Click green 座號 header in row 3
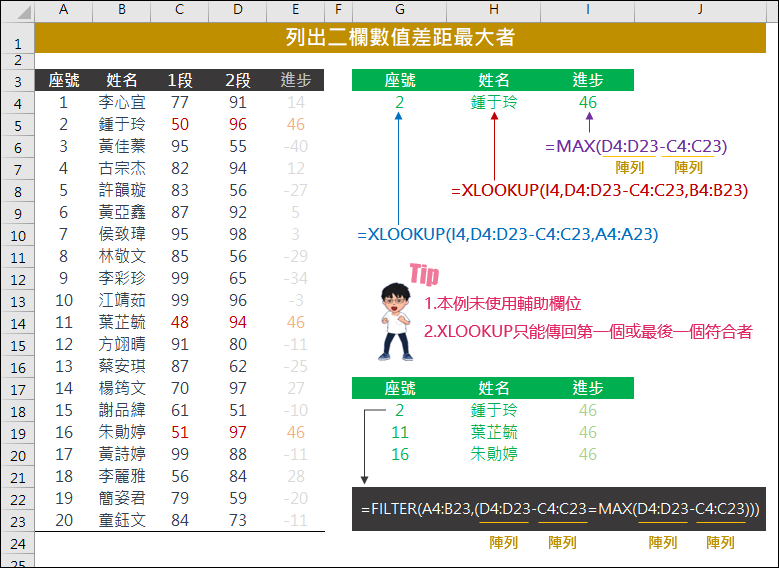The width and height of the screenshot is (779, 568). [x=400, y=80]
